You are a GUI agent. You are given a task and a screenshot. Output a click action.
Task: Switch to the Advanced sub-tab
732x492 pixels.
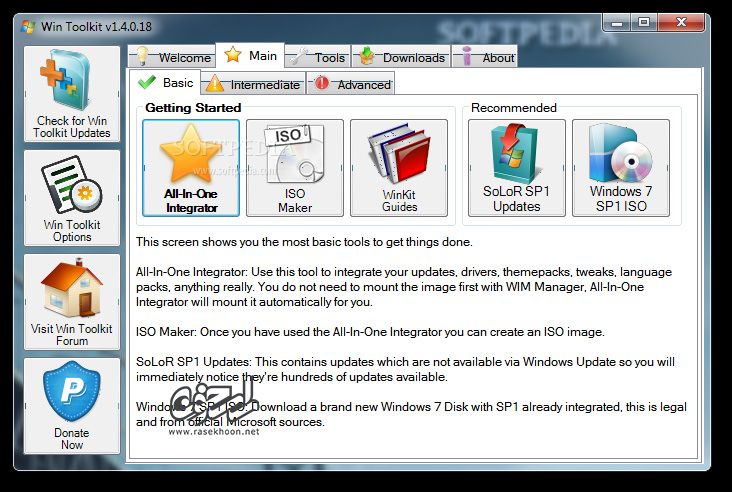[x=351, y=84]
